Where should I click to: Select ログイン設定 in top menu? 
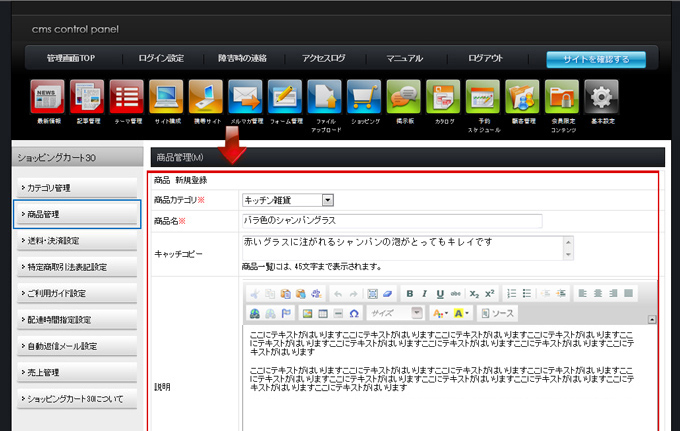coord(161,59)
